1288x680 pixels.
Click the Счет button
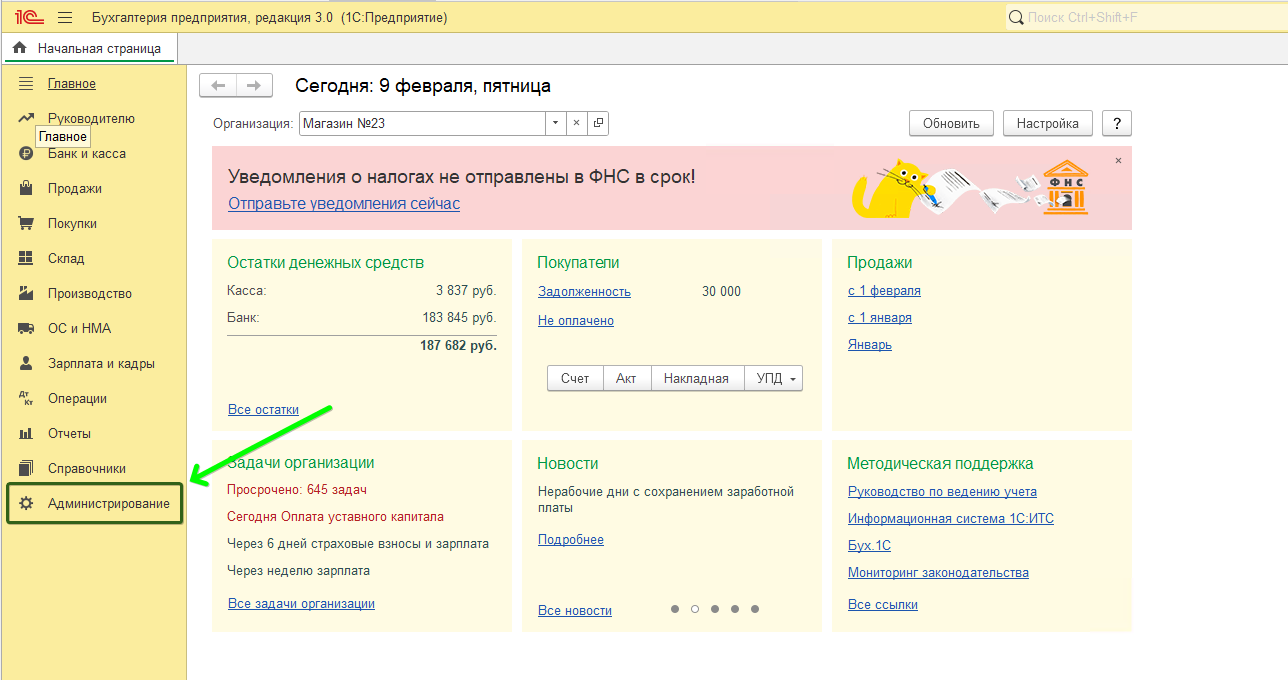[575, 379]
